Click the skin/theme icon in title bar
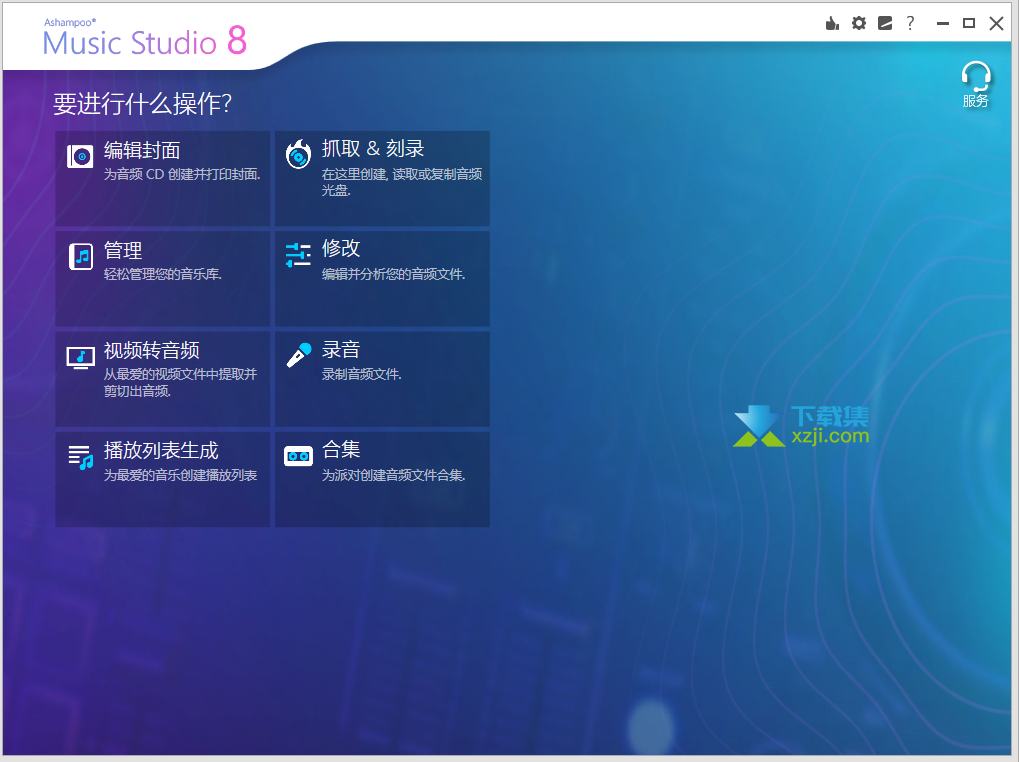Image resolution: width=1019 pixels, height=762 pixels. click(x=884, y=23)
